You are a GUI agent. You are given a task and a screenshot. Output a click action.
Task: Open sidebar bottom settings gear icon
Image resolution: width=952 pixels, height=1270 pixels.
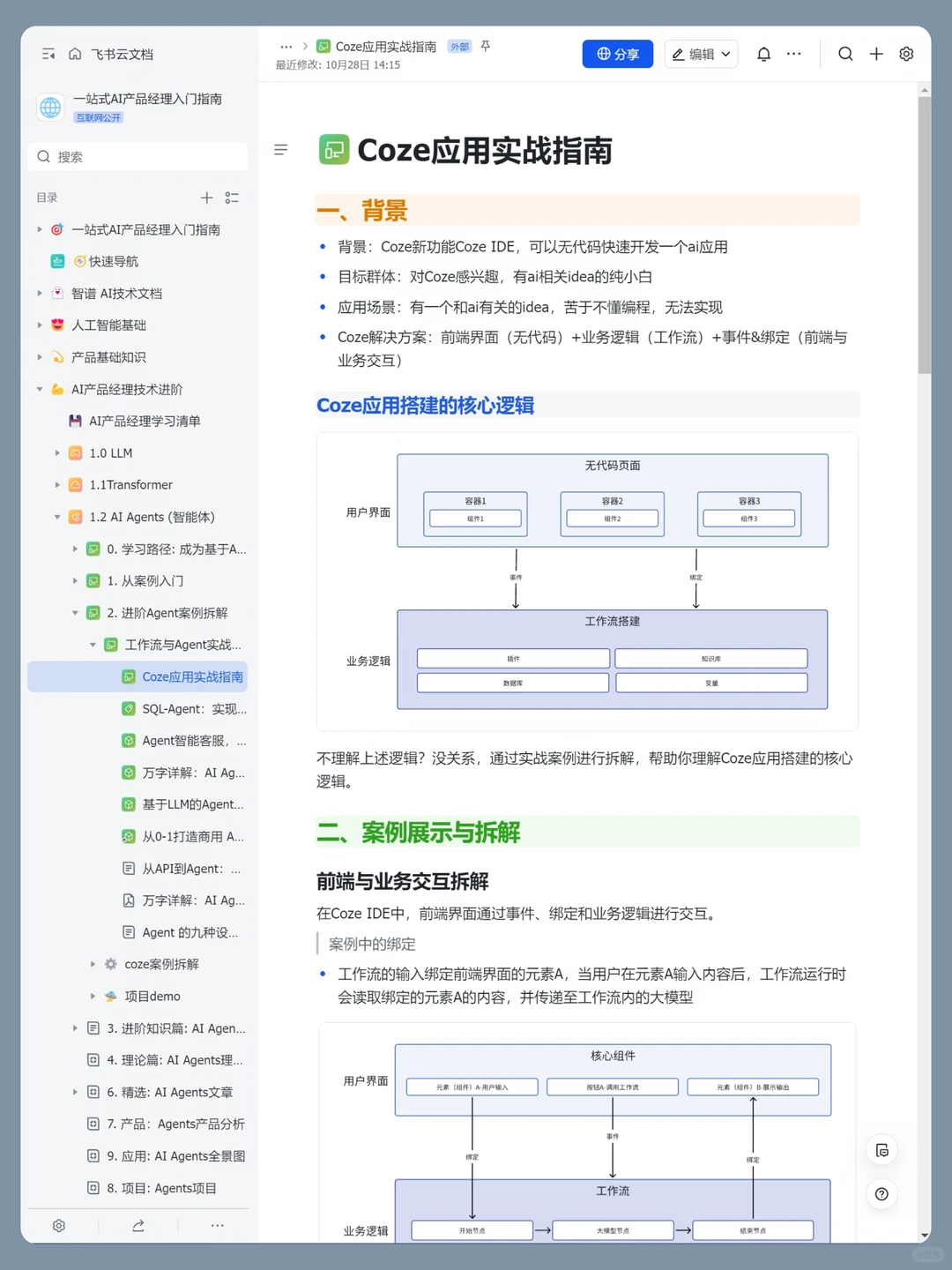(59, 1226)
